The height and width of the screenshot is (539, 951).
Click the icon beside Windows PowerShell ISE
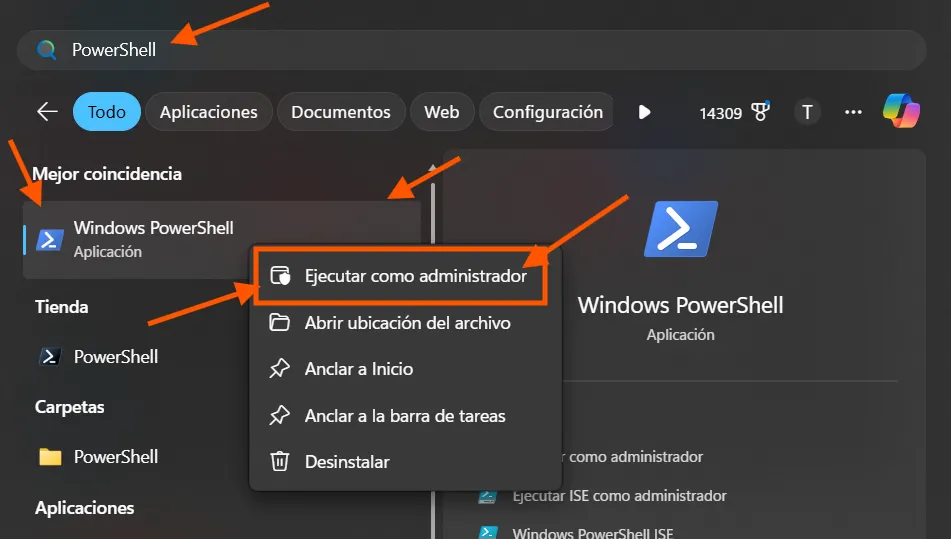pos(488,533)
